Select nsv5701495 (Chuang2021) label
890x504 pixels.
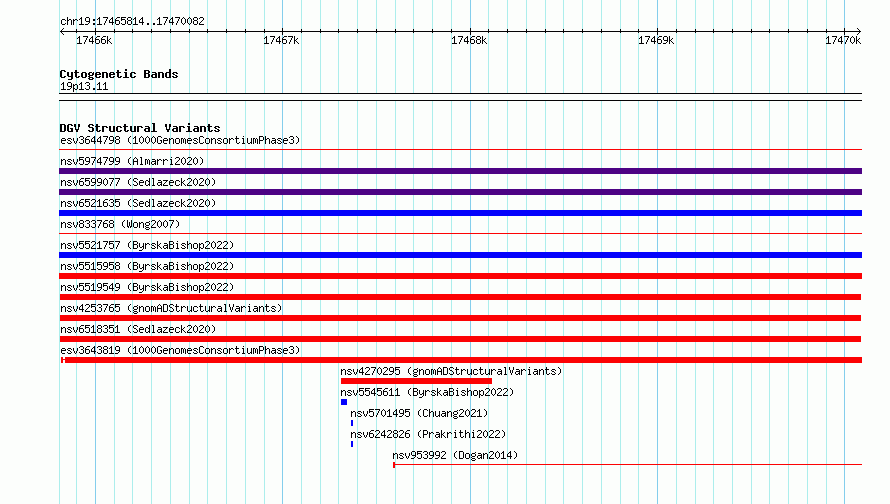point(419,413)
